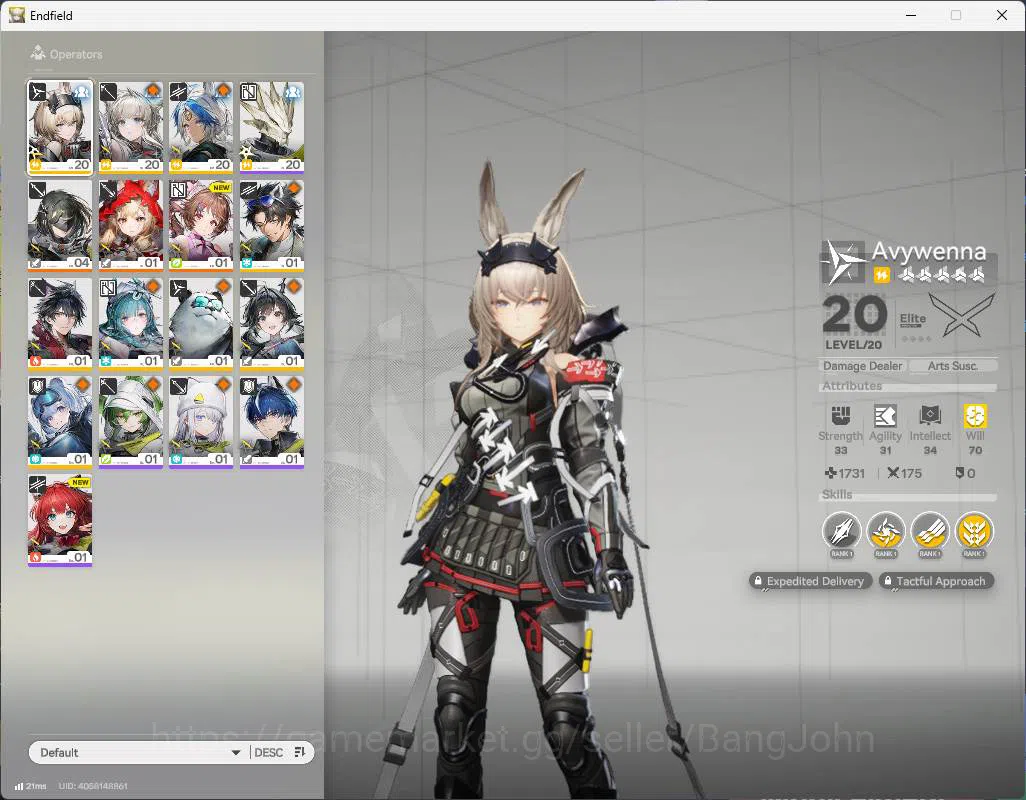
Task: Select the black-haired operator with red scarf
Action: tap(60, 324)
